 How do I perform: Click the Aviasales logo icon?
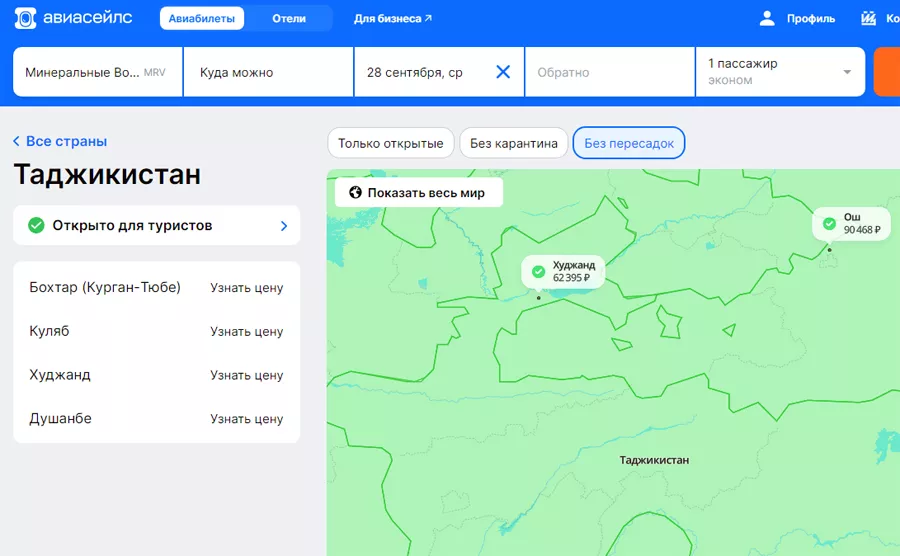pyautogui.click(x=26, y=18)
